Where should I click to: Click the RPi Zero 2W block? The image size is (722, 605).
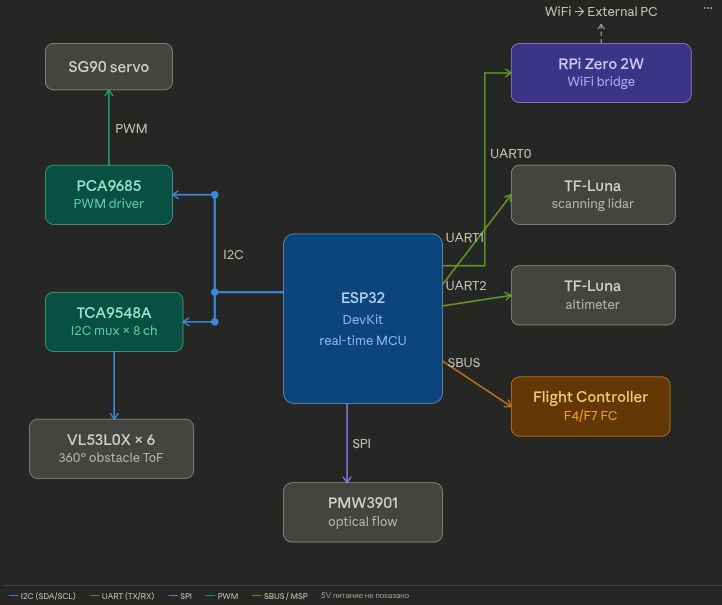[x=601, y=73]
